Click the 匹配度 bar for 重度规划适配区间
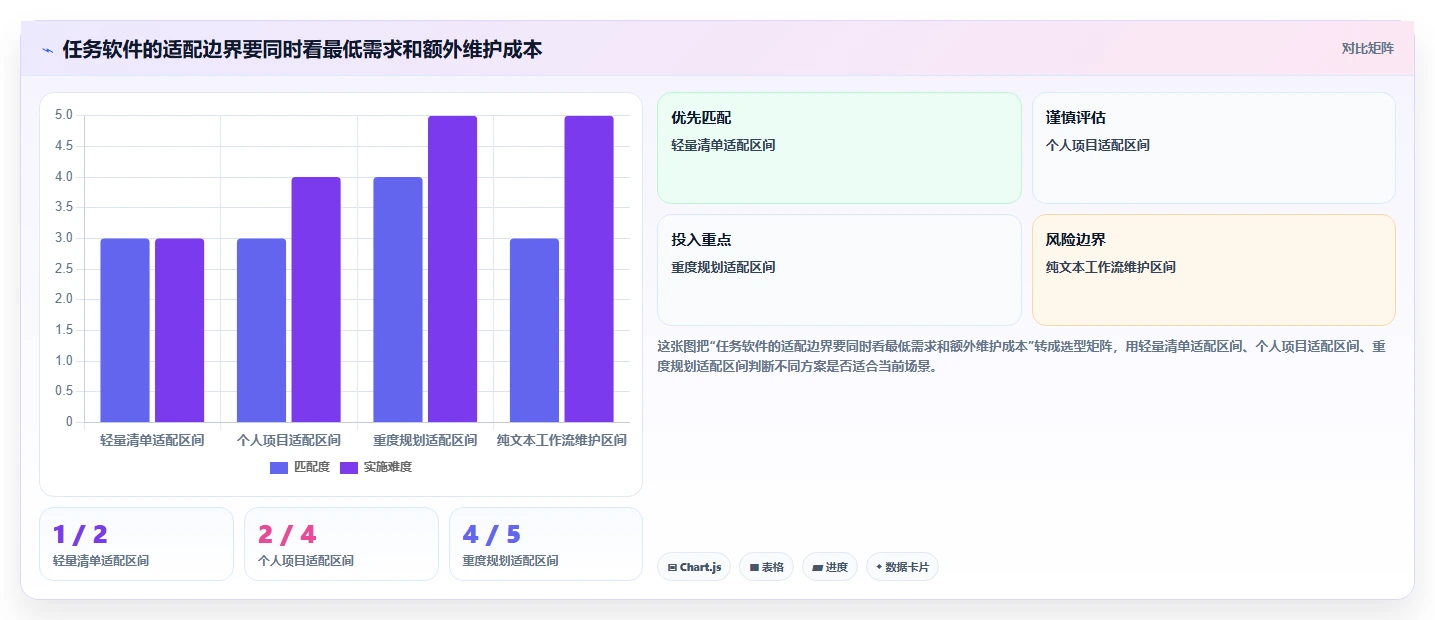 [x=398, y=300]
